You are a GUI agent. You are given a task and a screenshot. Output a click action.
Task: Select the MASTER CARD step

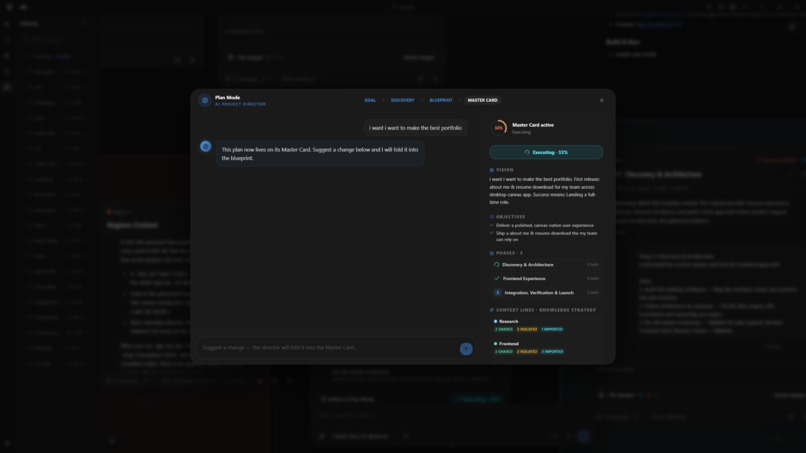click(483, 100)
